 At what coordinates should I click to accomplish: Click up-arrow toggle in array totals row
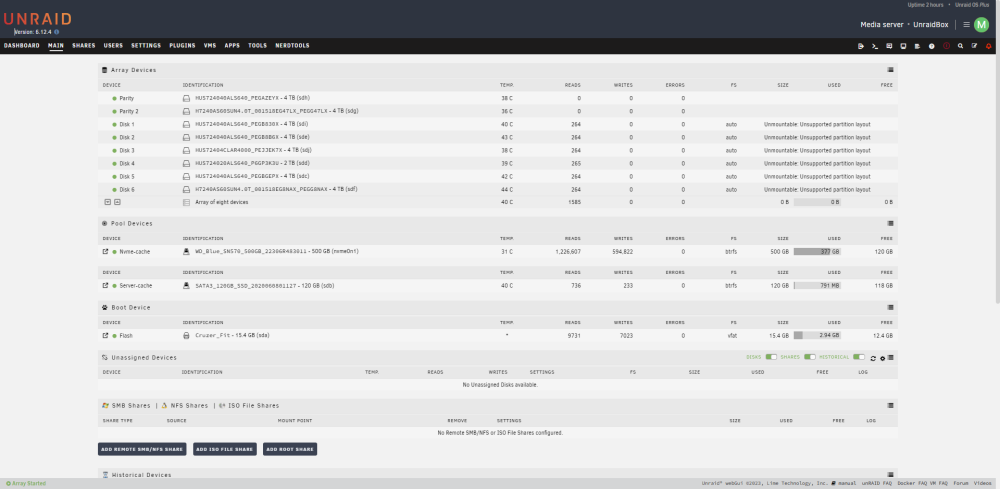pyautogui.click(x=117, y=202)
